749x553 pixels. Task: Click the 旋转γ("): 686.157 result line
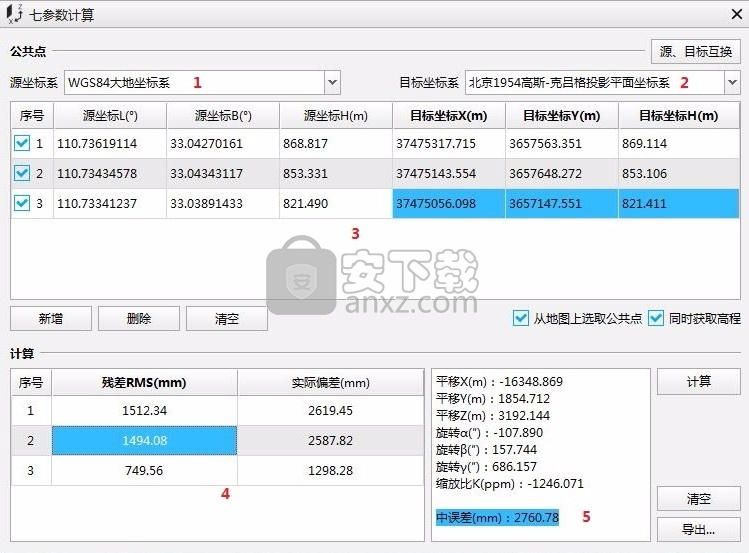click(x=486, y=467)
